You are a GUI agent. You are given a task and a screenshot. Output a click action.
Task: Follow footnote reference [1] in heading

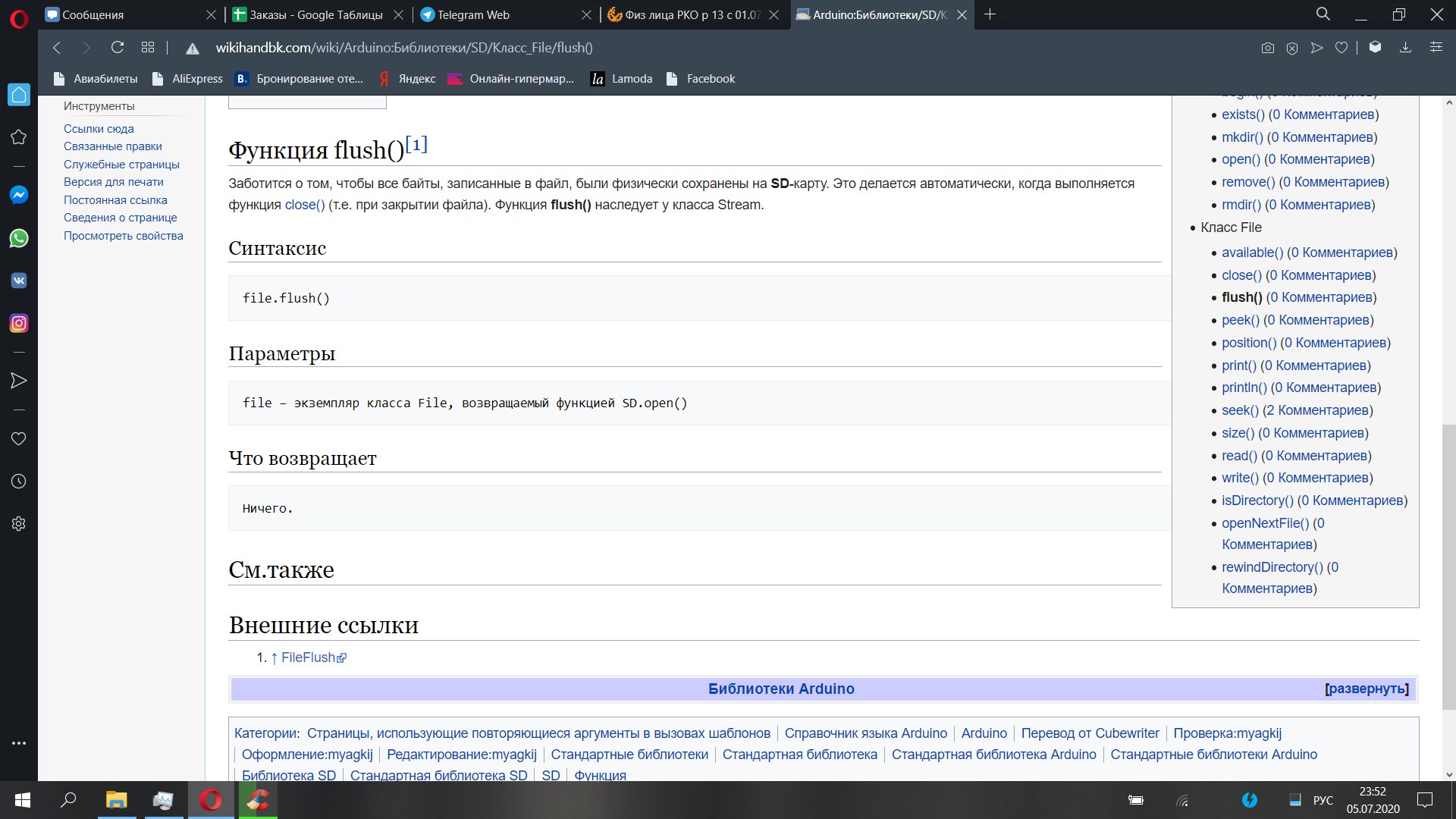click(x=416, y=143)
